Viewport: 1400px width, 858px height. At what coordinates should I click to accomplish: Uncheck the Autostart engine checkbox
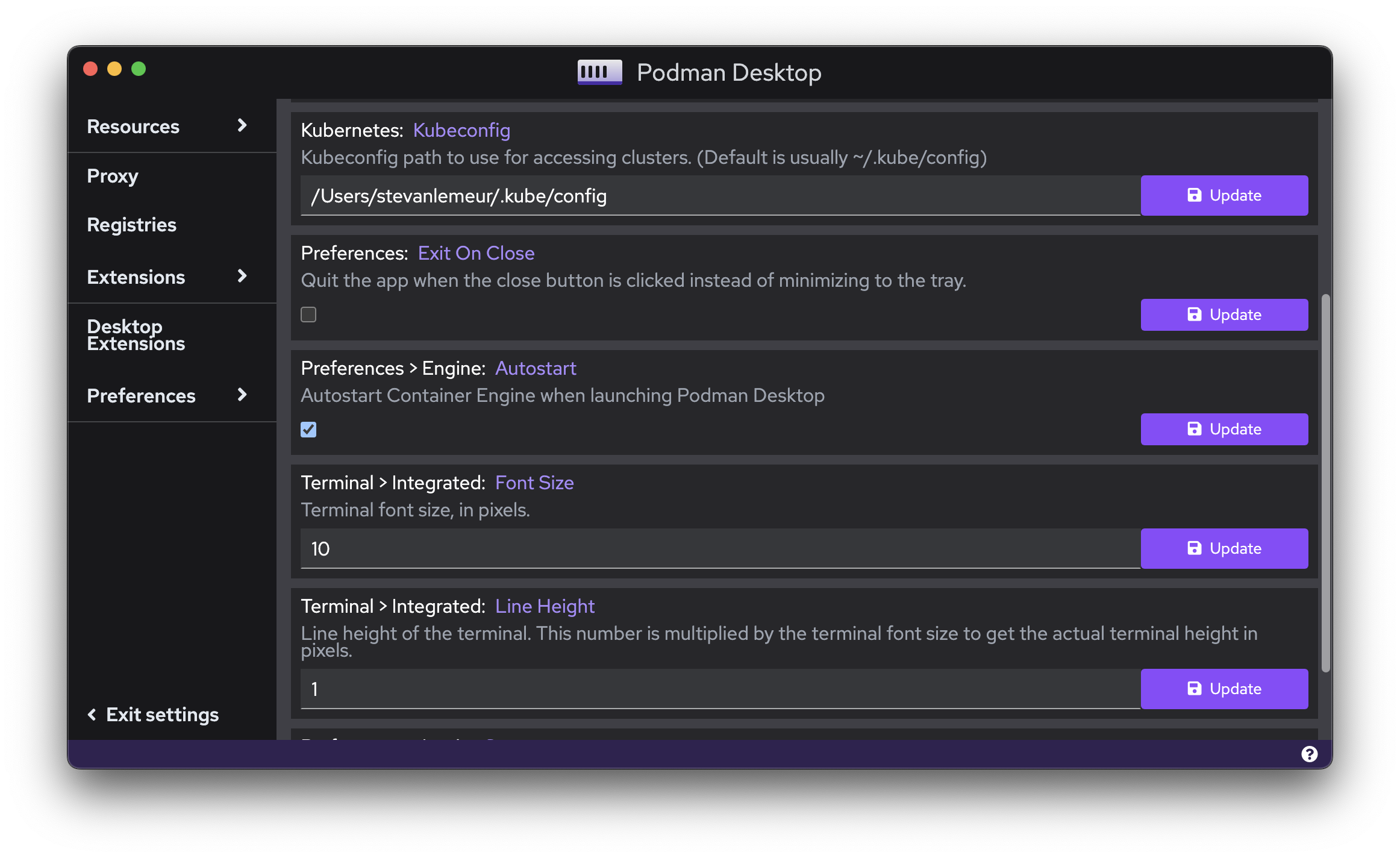coord(308,430)
